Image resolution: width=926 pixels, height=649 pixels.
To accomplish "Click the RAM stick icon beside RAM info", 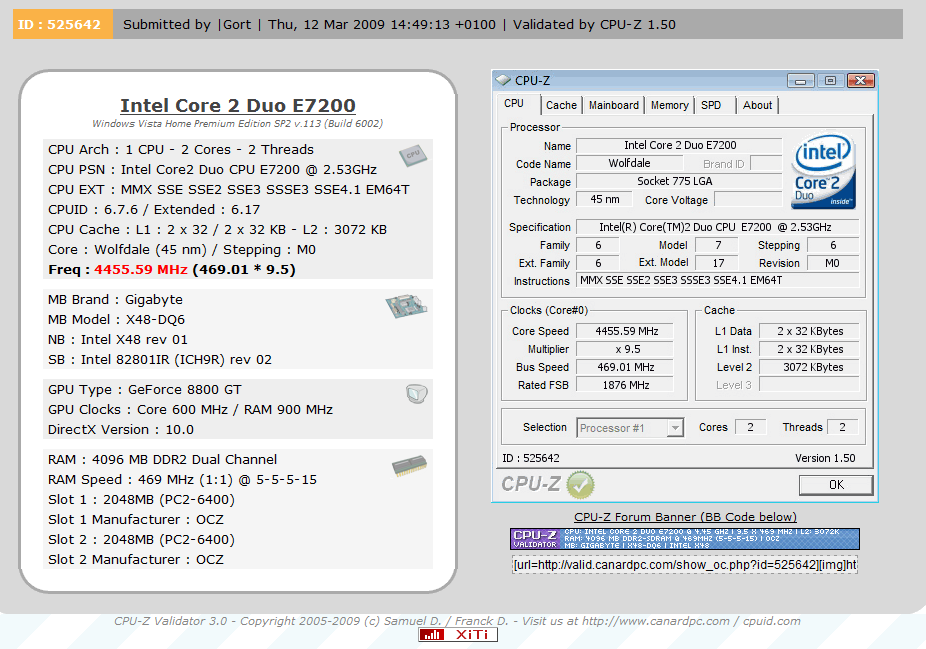I will pyautogui.click(x=409, y=466).
